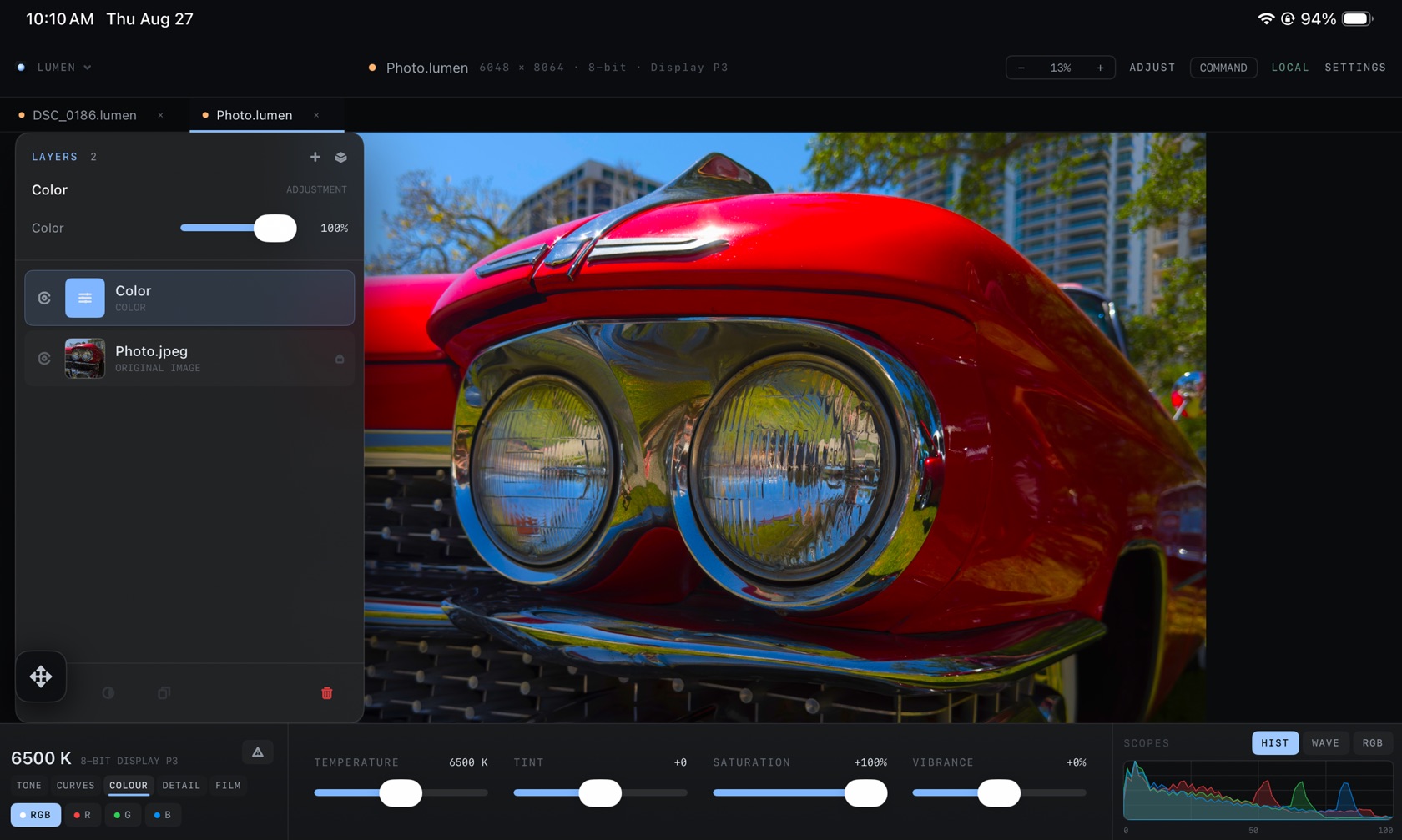Screen dimensions: 1402x840
Task: Close the DSC_0186.lumen tab
Action: (x=160, y=115)
